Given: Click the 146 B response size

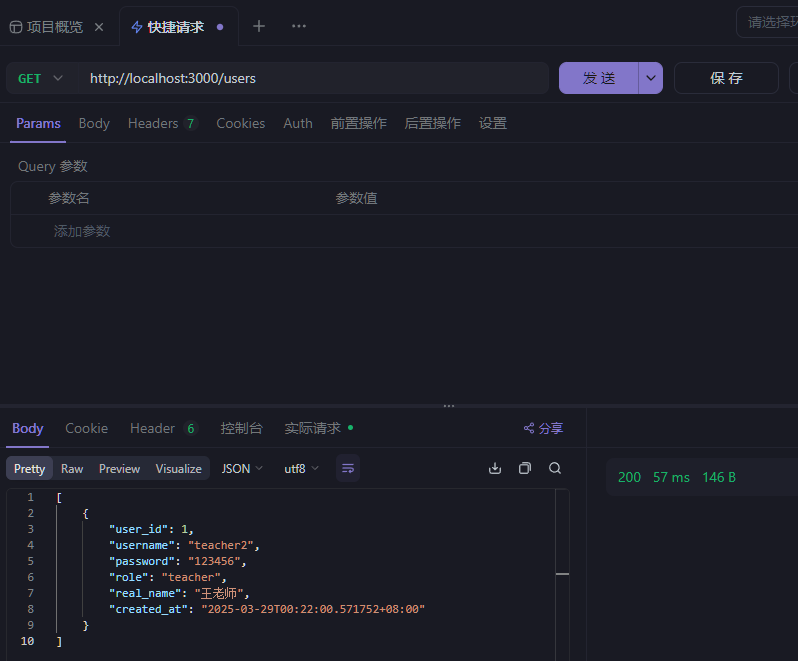Looking at the screenshot, I should (719, 477).
